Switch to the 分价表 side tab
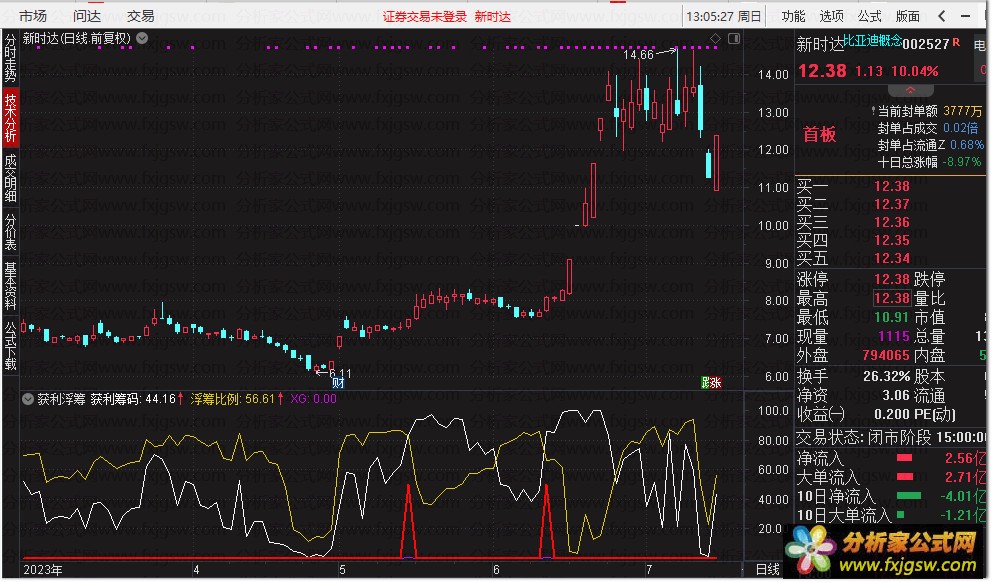This screenshot has height=582, width=993. [10, 232]
